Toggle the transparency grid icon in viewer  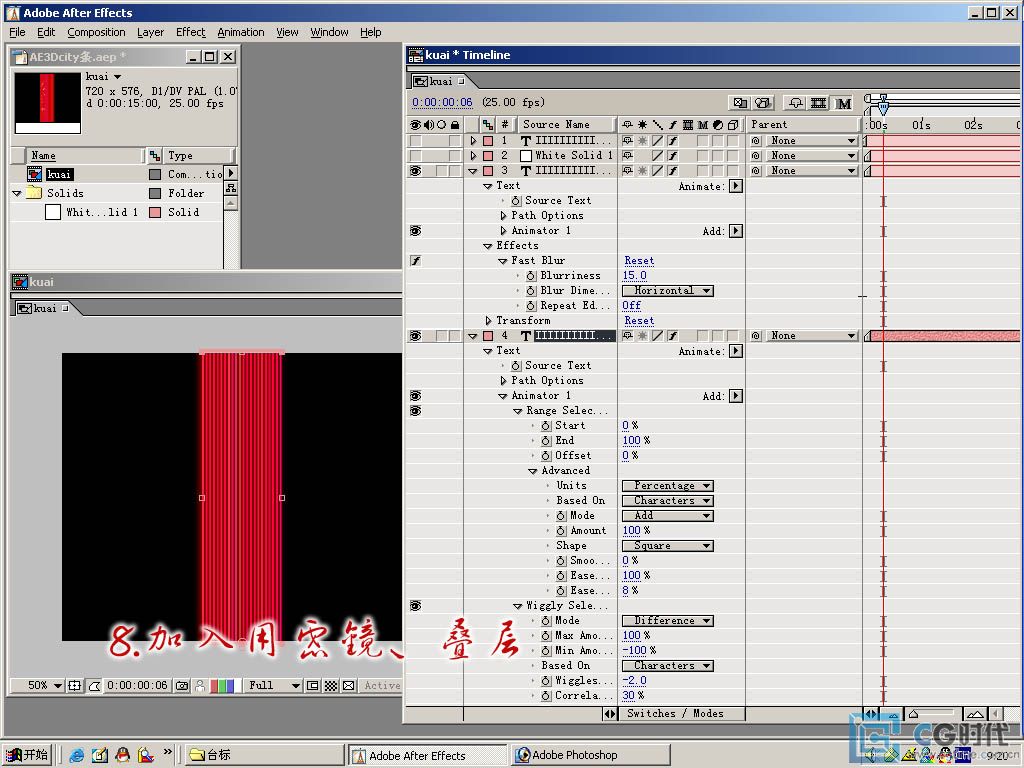(x=331, y=686)
